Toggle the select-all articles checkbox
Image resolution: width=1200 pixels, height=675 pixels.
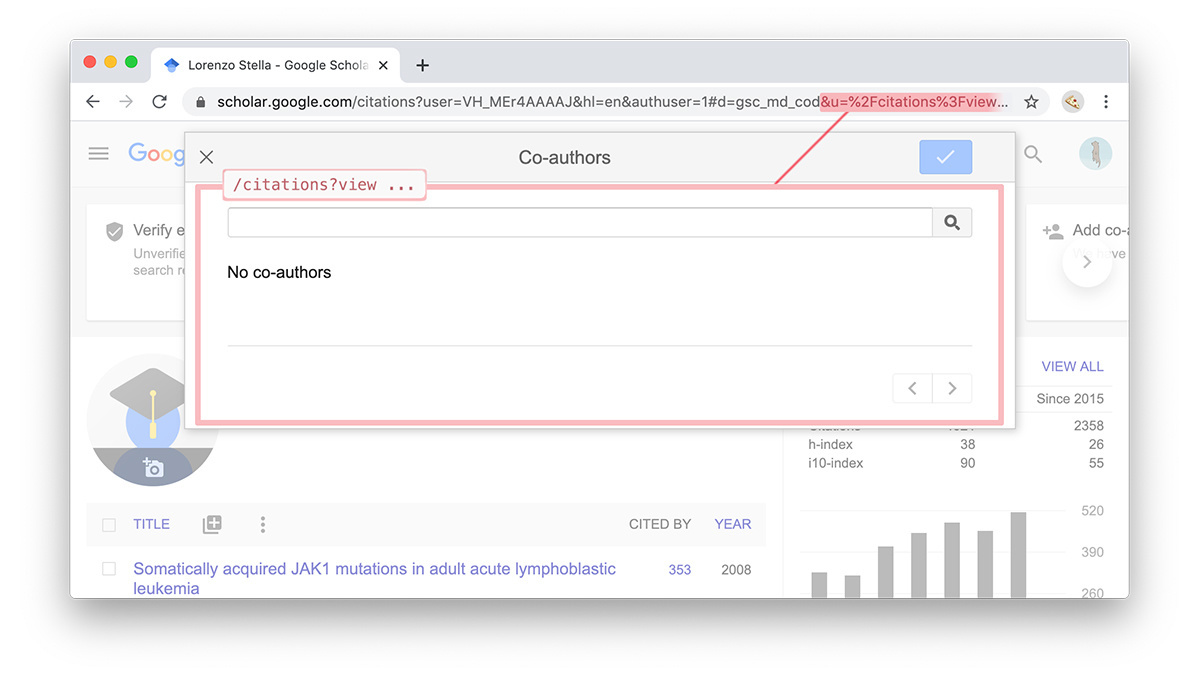coord(109,524)
